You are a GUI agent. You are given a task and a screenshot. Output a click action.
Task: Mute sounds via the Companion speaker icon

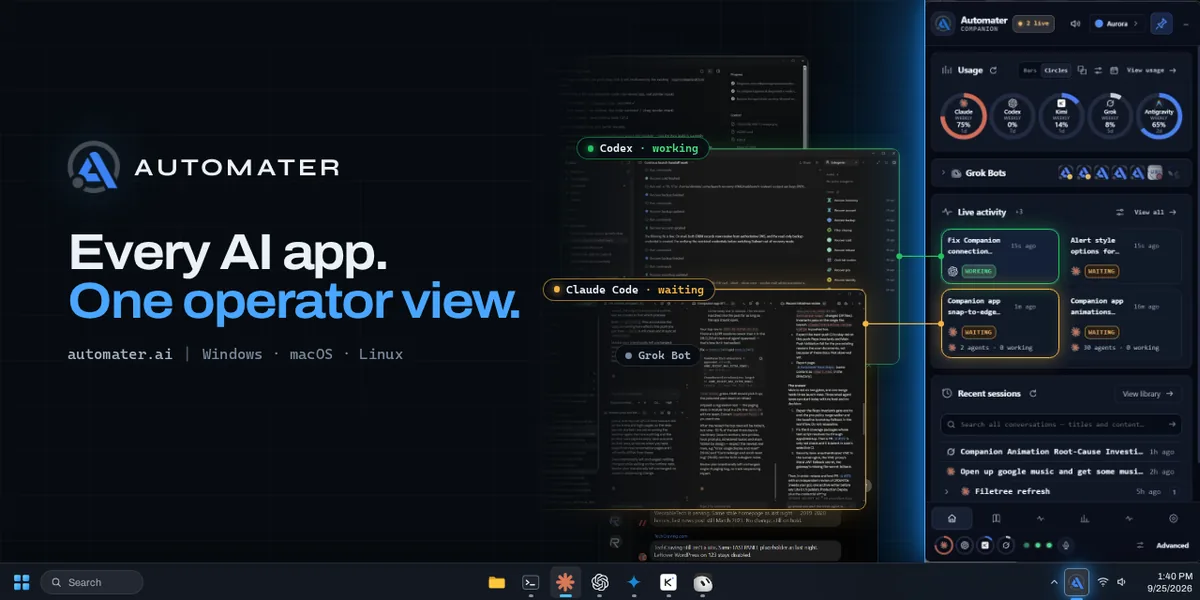(1075, 24)
